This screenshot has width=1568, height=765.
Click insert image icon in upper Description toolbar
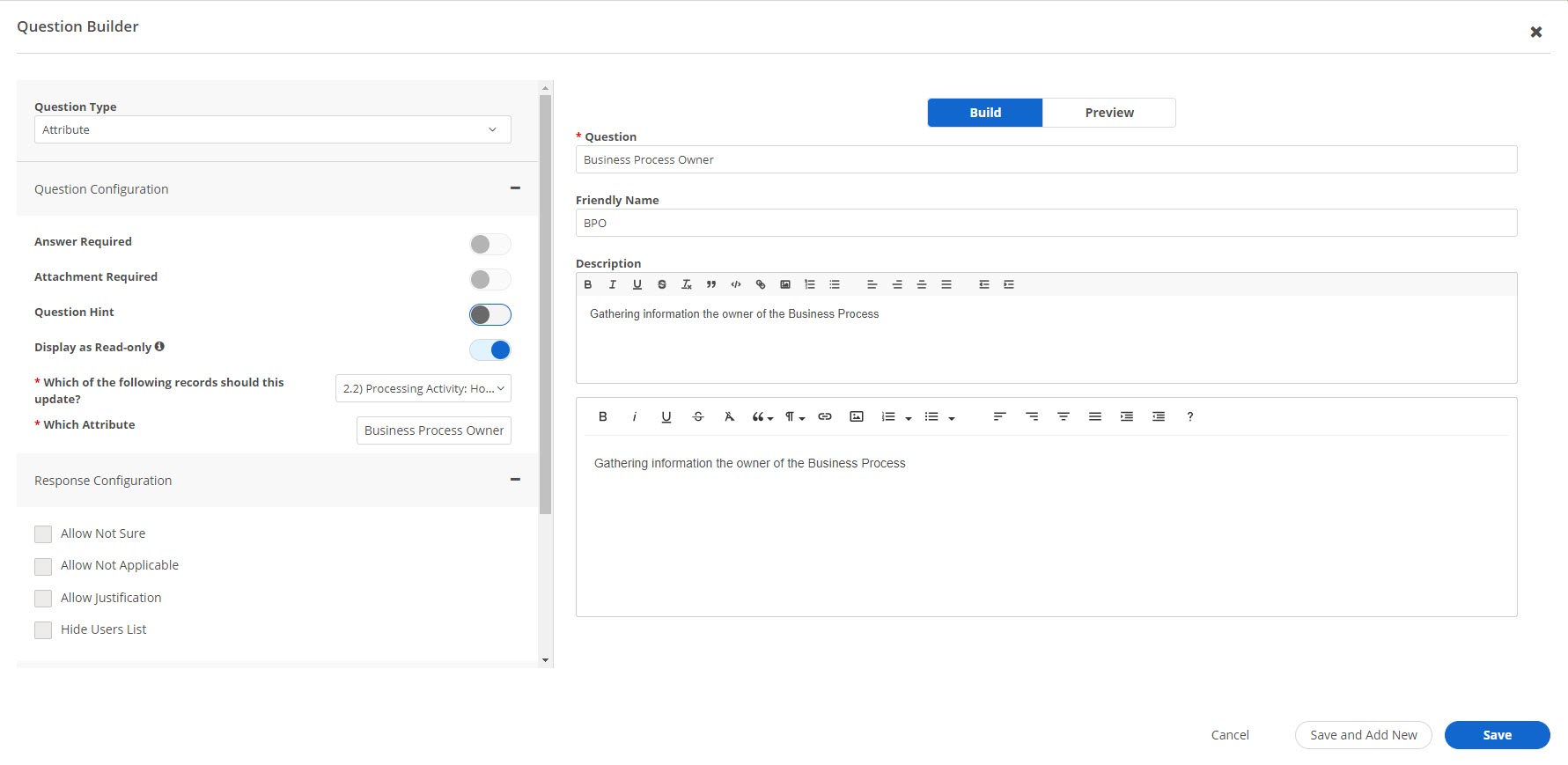pos(785,284)
